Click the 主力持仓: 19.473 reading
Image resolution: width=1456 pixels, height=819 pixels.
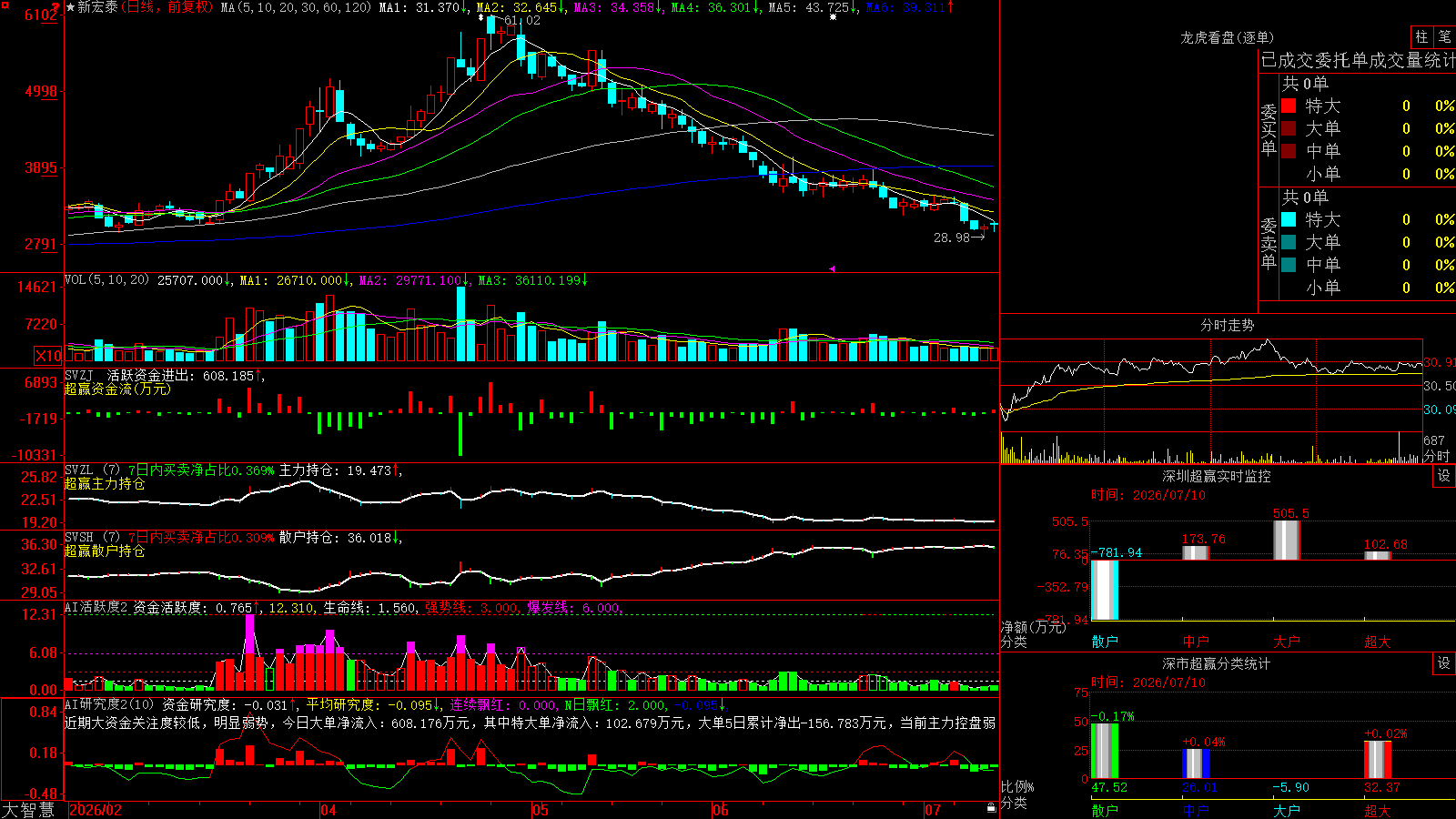coord(335,470)
